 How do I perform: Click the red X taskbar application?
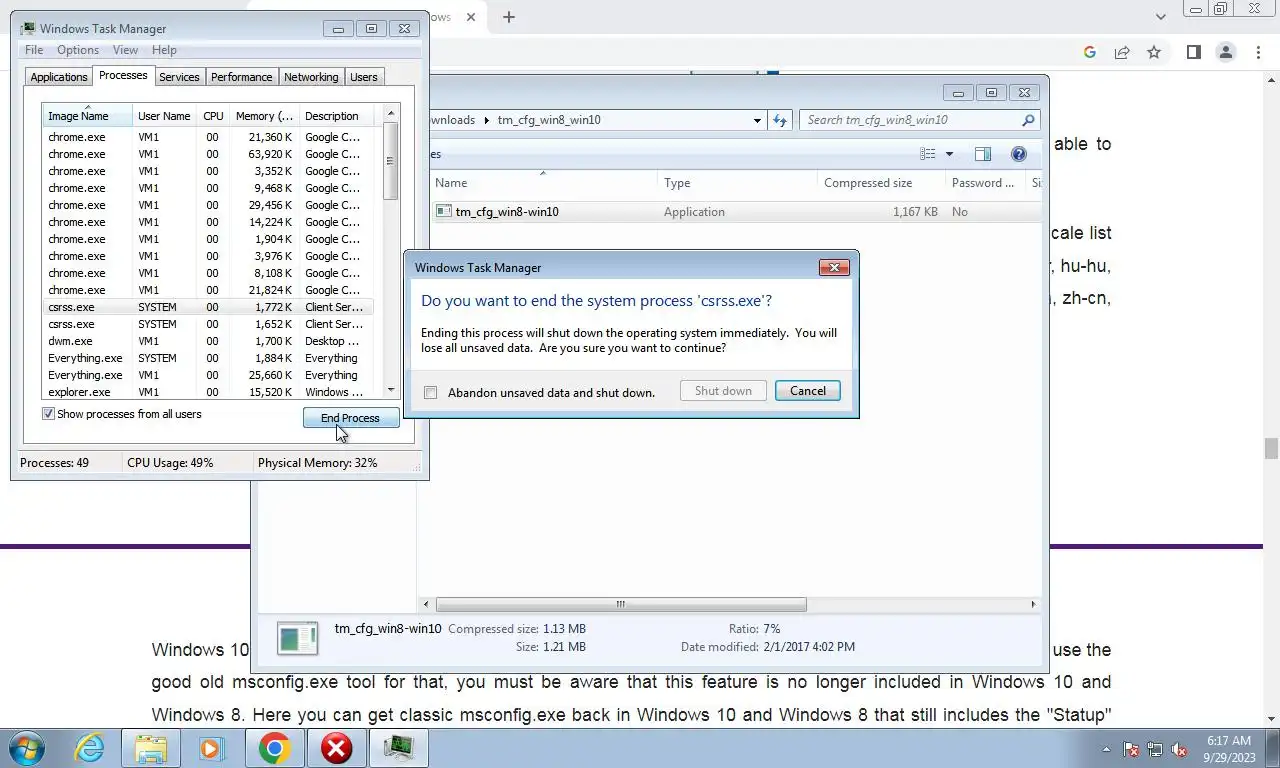tap(336, 747)
